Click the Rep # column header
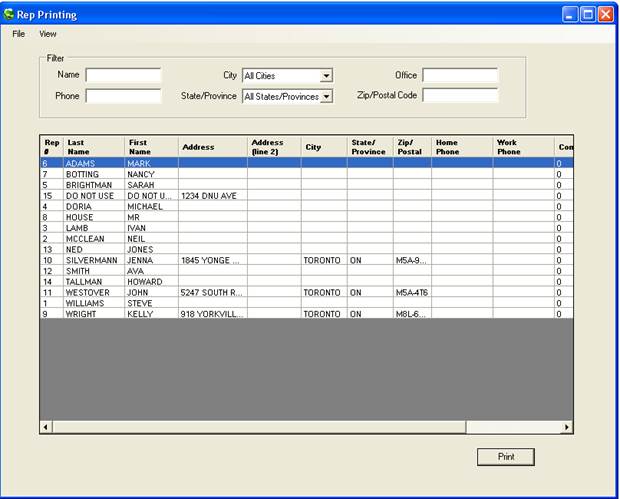Image resolution: width=620 pixels, height=499 pixels. [x=51, y=147]
